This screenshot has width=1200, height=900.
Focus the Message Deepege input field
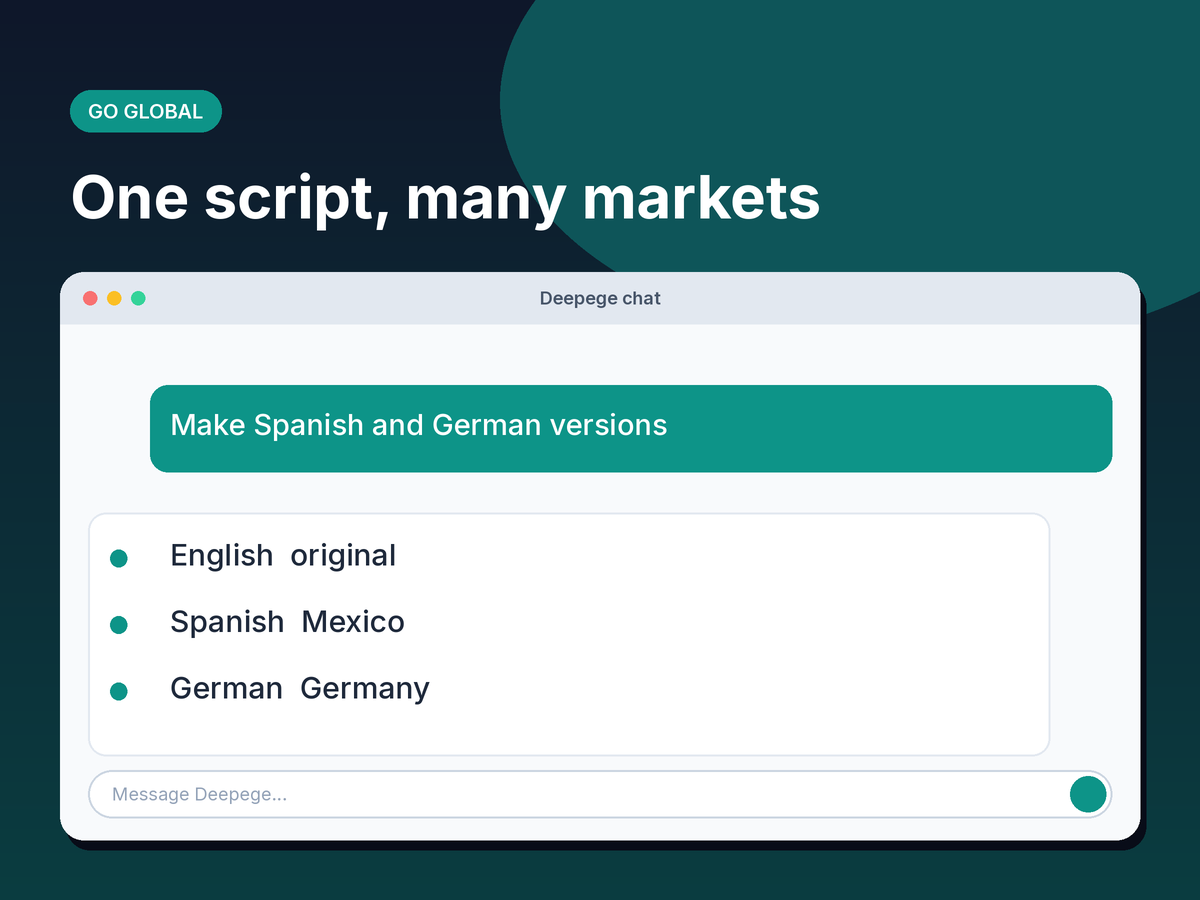pos(600,794)
